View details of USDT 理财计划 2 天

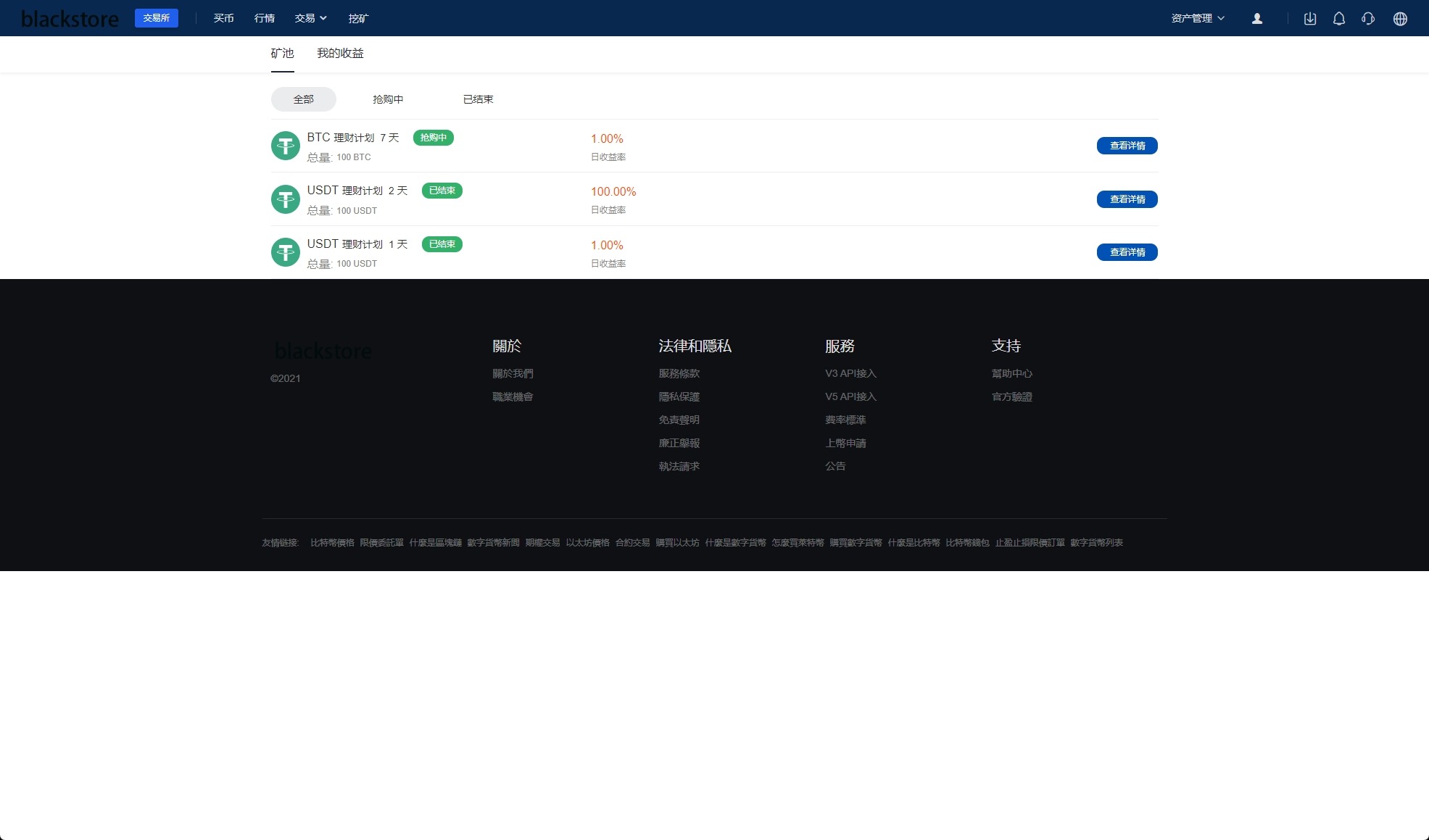(x=1127, y=199)
